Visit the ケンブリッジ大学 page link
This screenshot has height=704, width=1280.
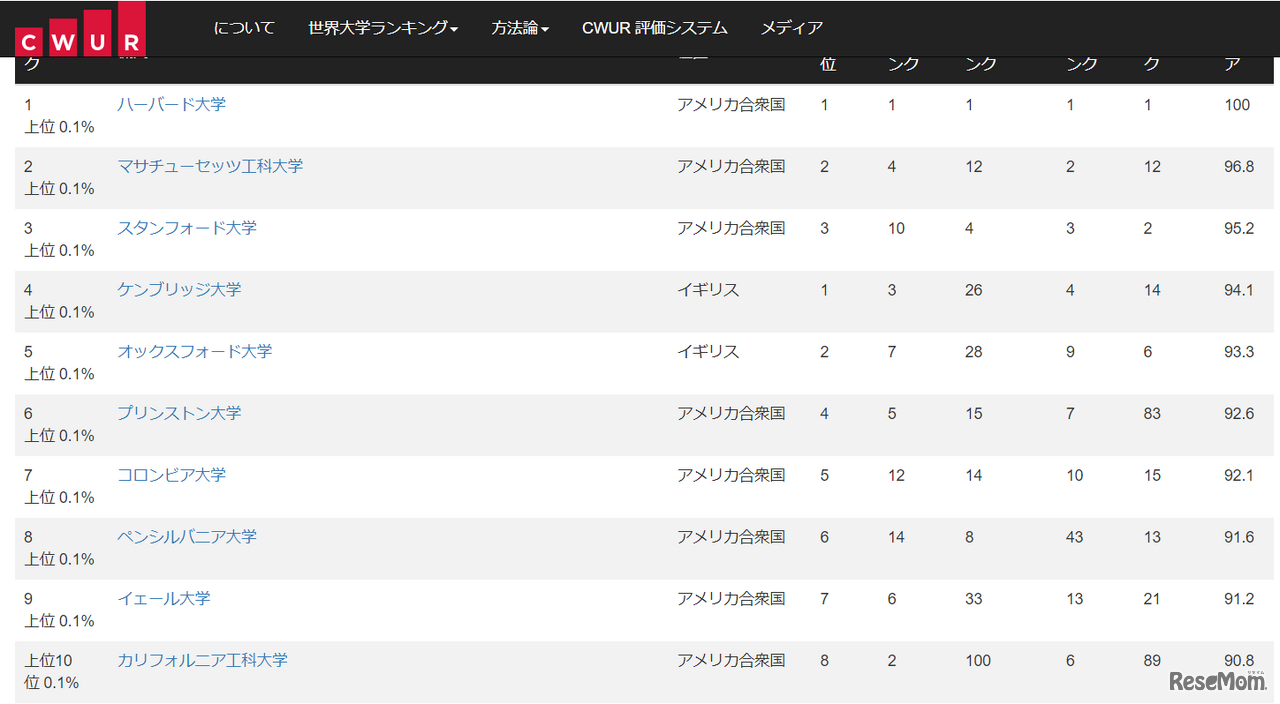coord(179,290)
